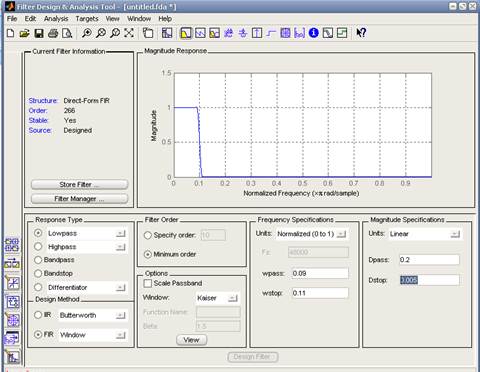Screen dimensions: 480x372
Task: Activate the Zoom In magnifier tool
Action: (87, 33)
